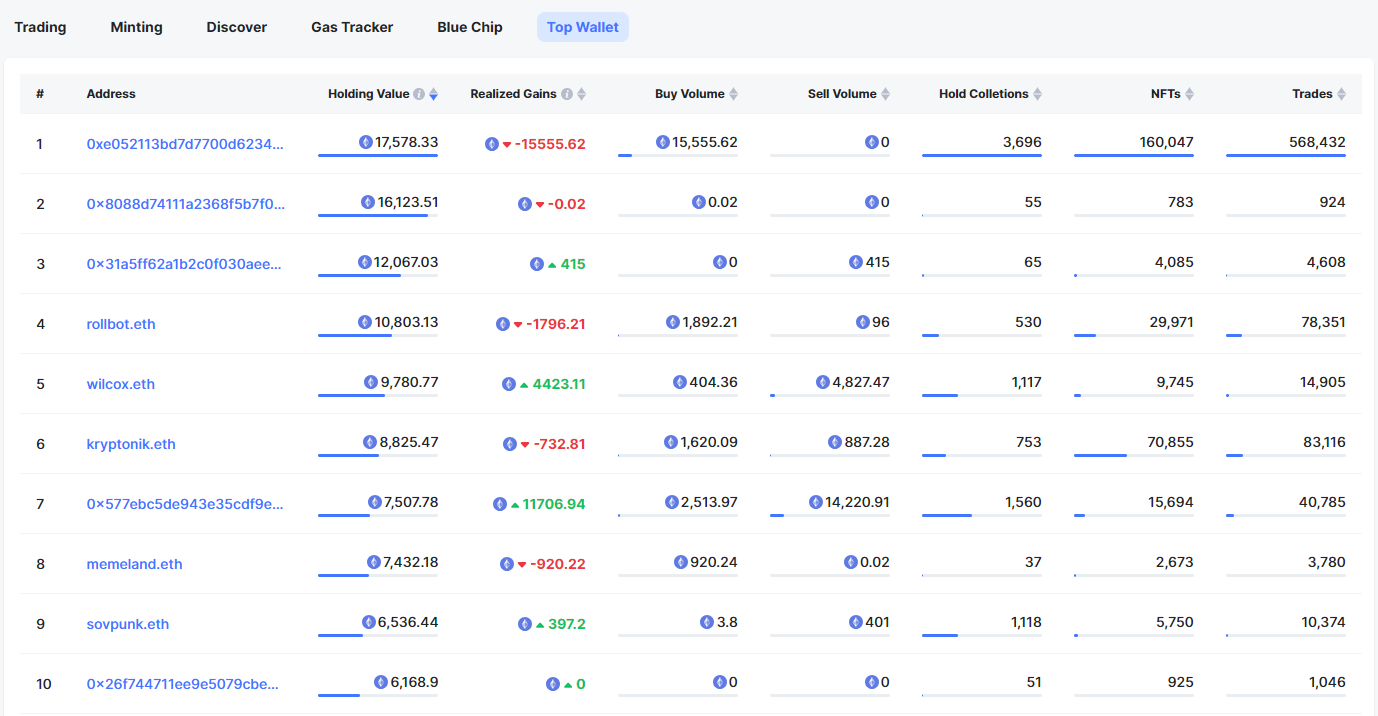Open rollbot.eth wallet address
Screen dimensions: 1378x716
point(121,324)
